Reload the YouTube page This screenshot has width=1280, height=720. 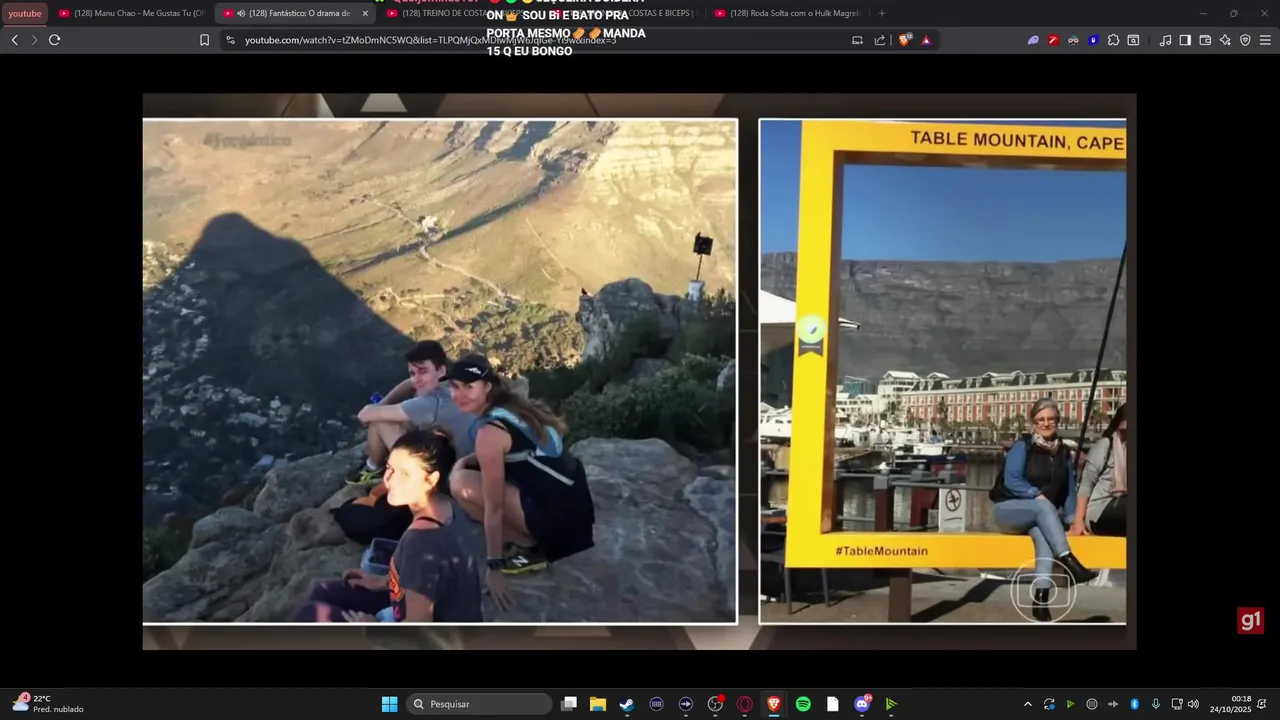(x=54, y=40)
